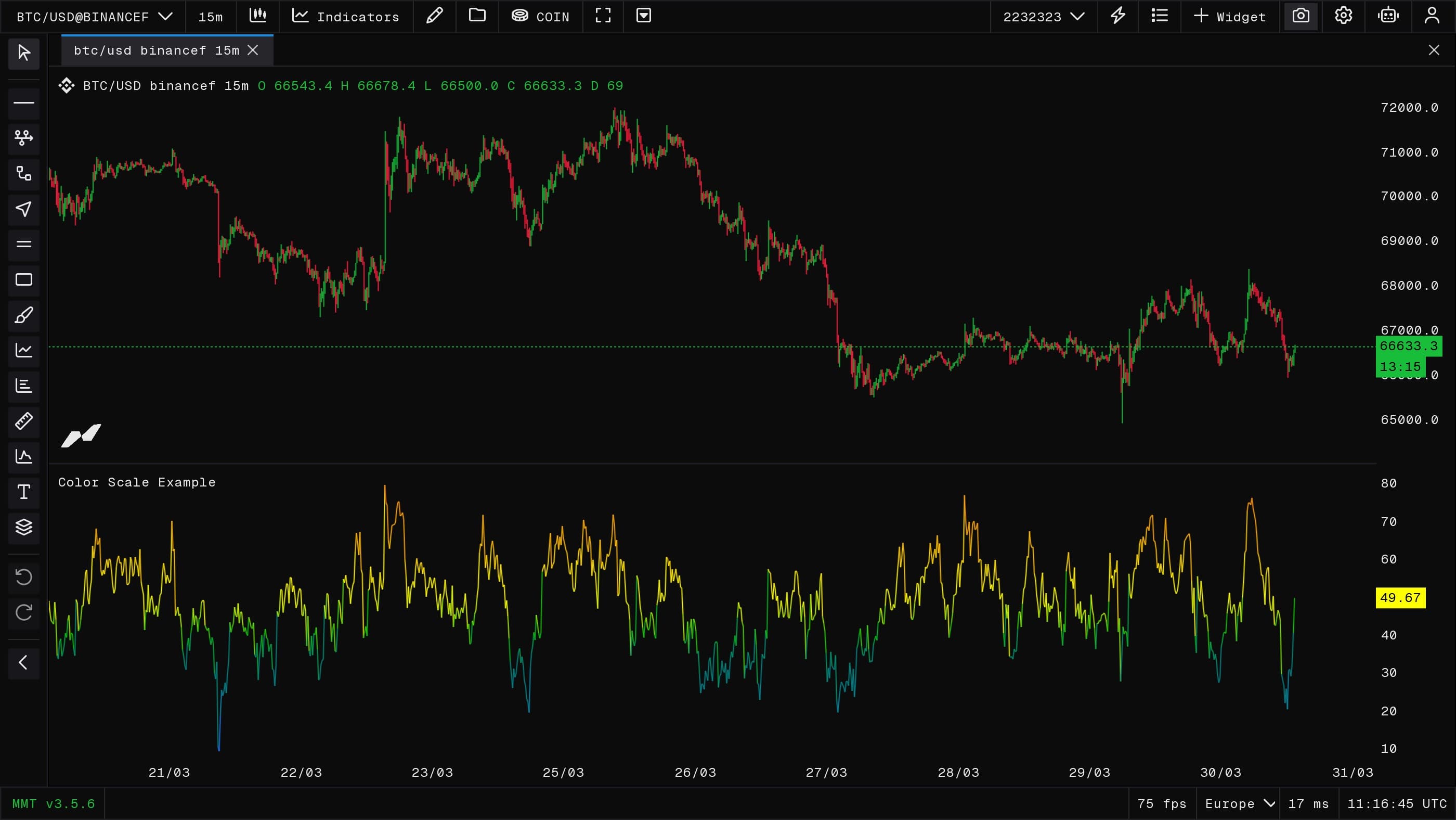Select the horizontal line tool
Screen dimensions: 1456x820
click(24, 103)
